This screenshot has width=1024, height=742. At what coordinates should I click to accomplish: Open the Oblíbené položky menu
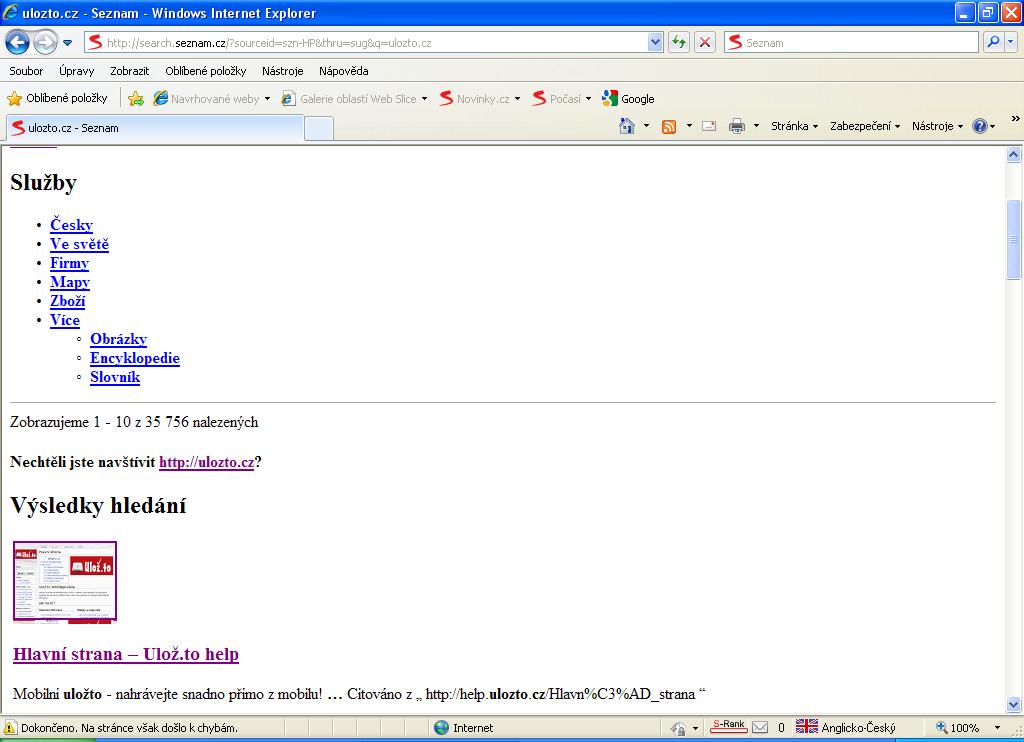206,71
